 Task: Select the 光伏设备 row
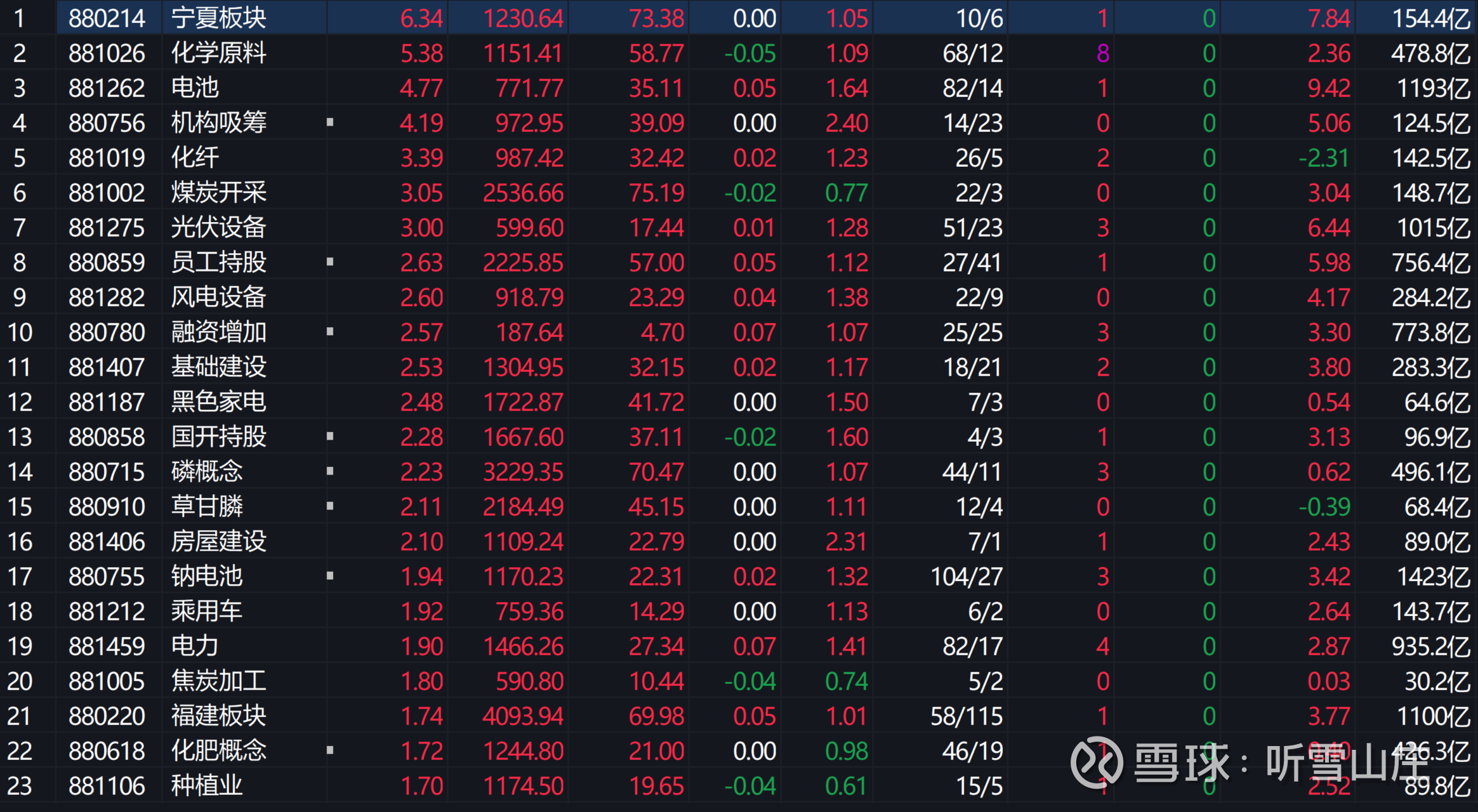pos(219,228)
